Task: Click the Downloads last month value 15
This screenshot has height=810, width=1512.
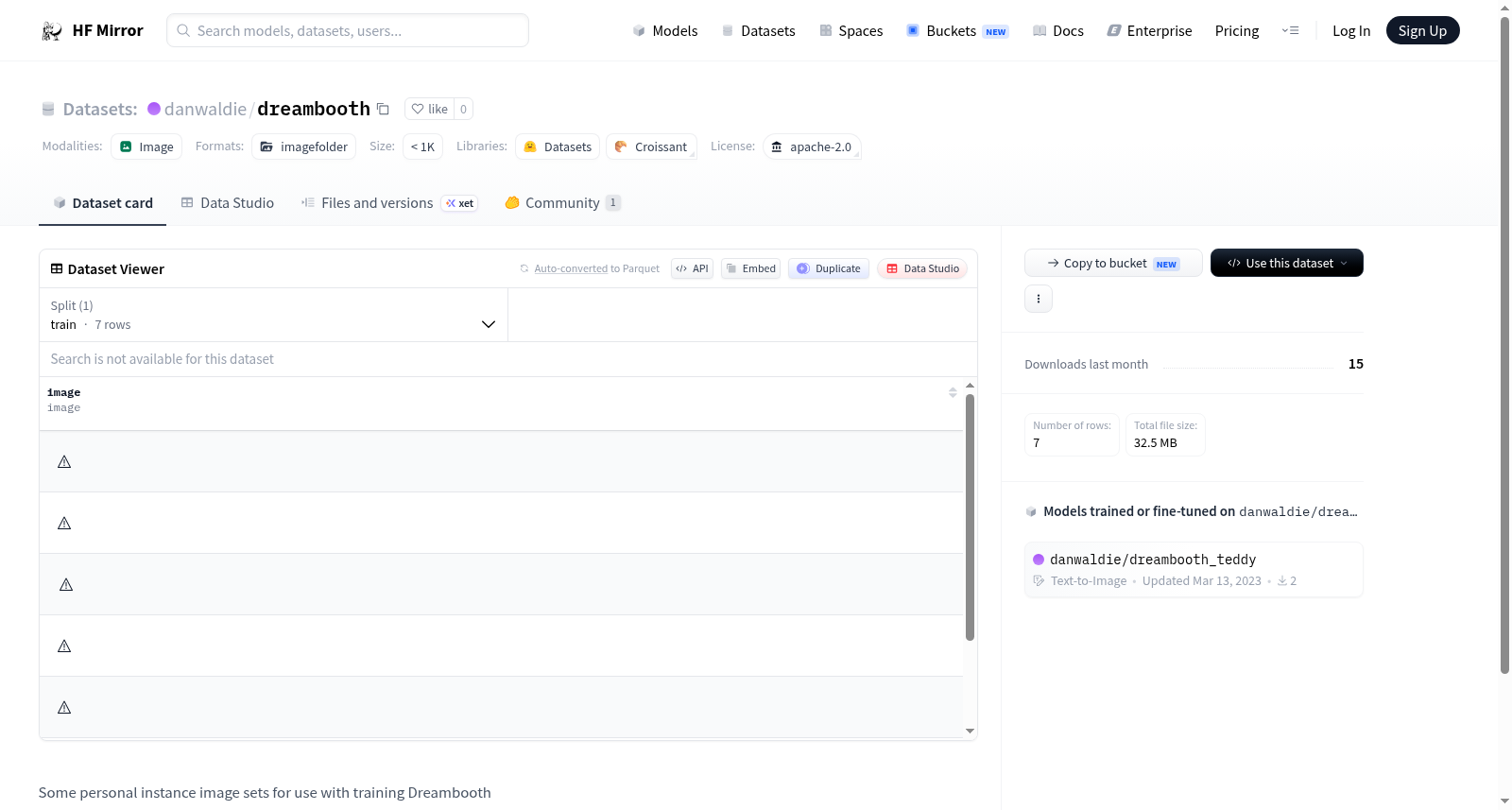Action: [1356, 364]
